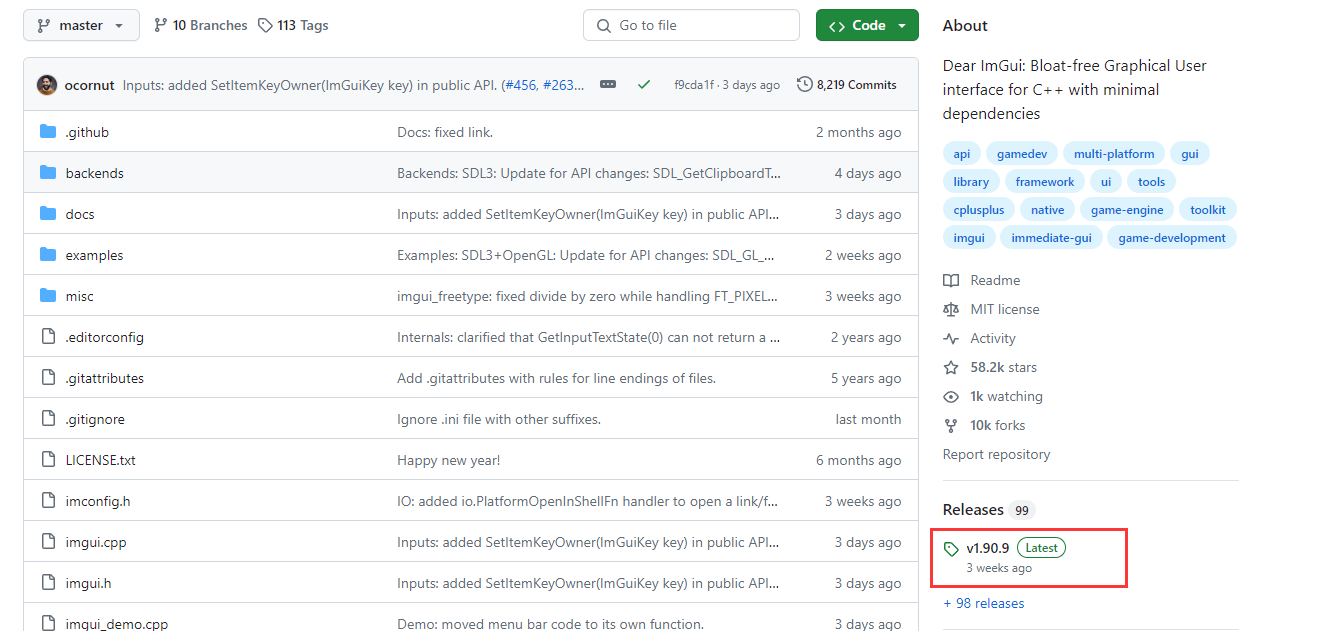View the 113 Tags list
Screen dimensions: 1339x631
coord(293,25)
